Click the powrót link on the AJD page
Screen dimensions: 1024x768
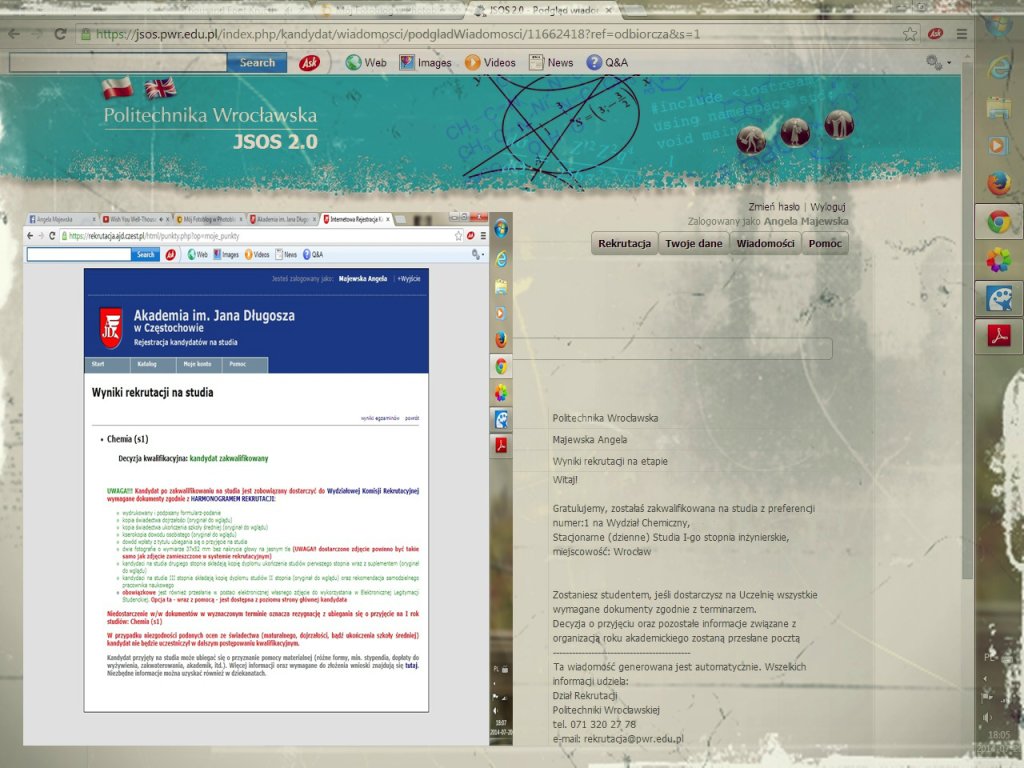click(x=412, y=418)
